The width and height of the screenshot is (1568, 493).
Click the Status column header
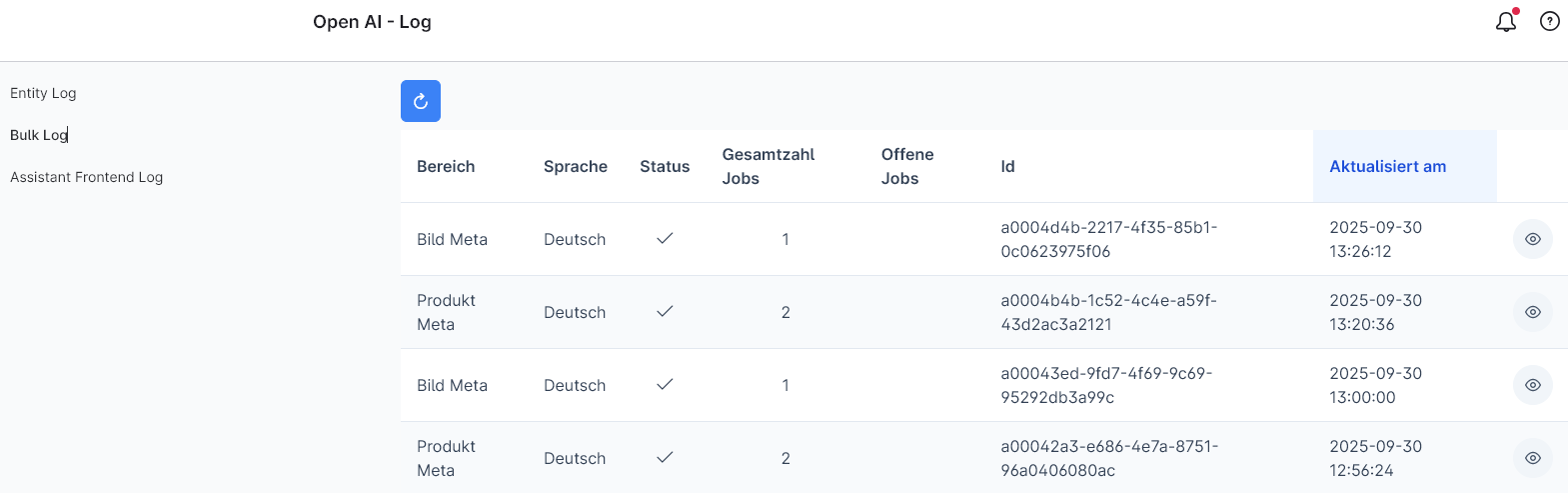(x=665, y=166)
